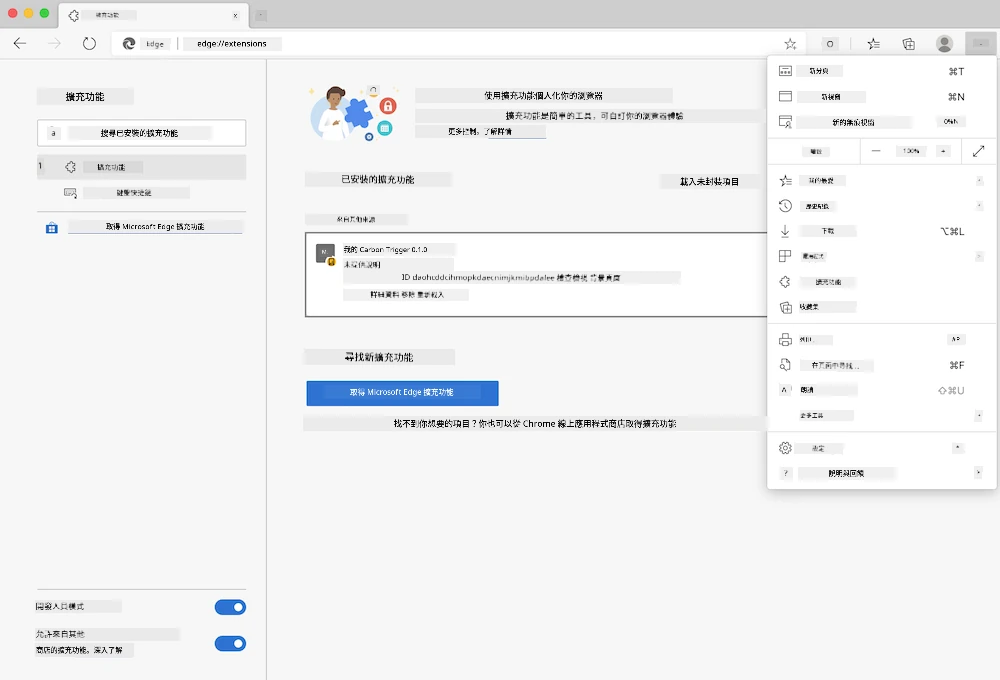Open the Favorites toolbar icon

coord(873,43)
